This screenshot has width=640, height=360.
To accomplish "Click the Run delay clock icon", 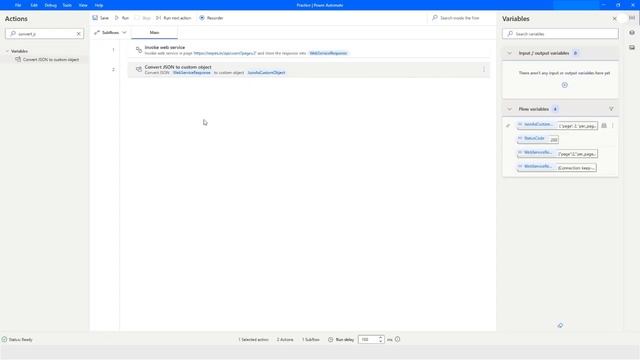I will tap(330, 339).
